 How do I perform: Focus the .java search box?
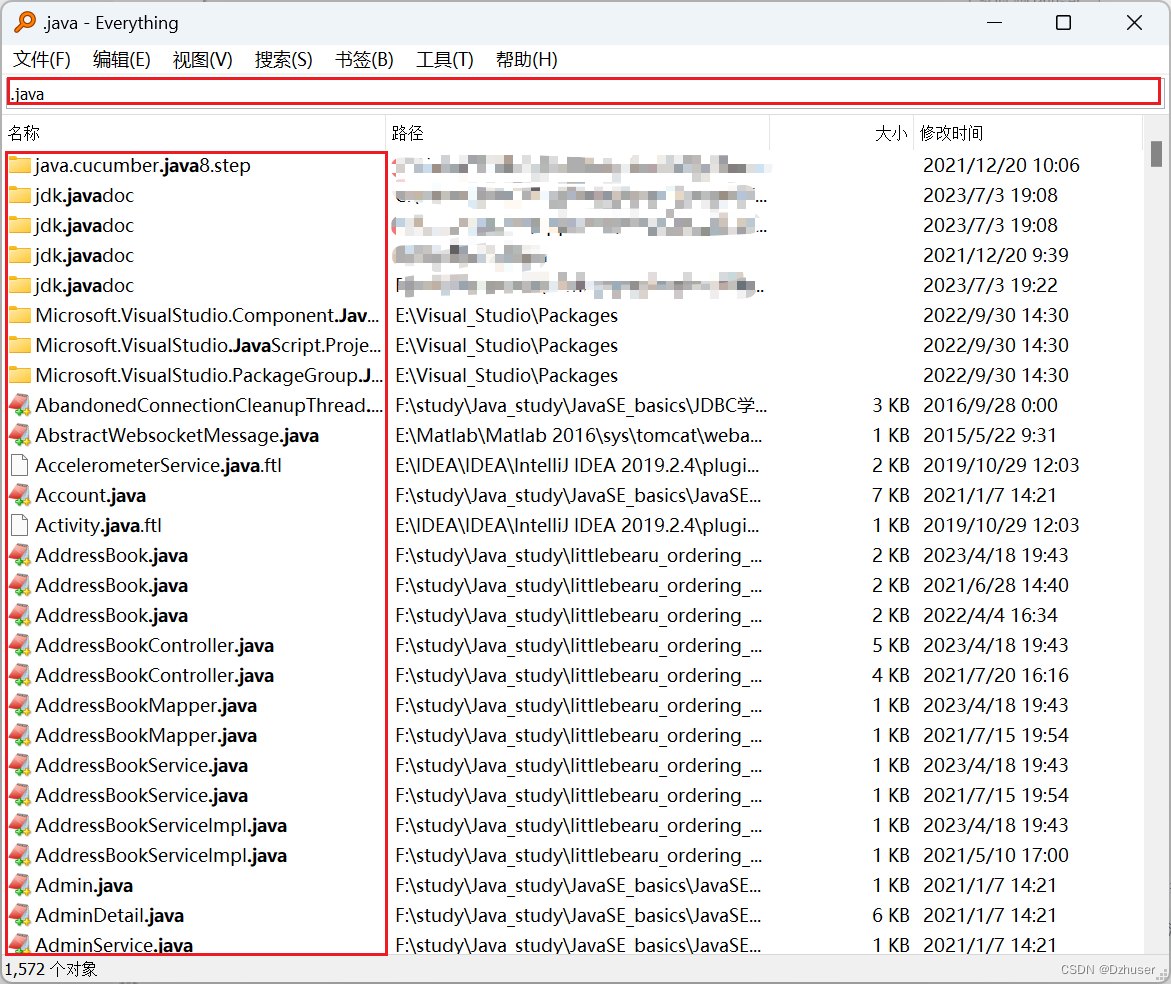tap(584, 93)
